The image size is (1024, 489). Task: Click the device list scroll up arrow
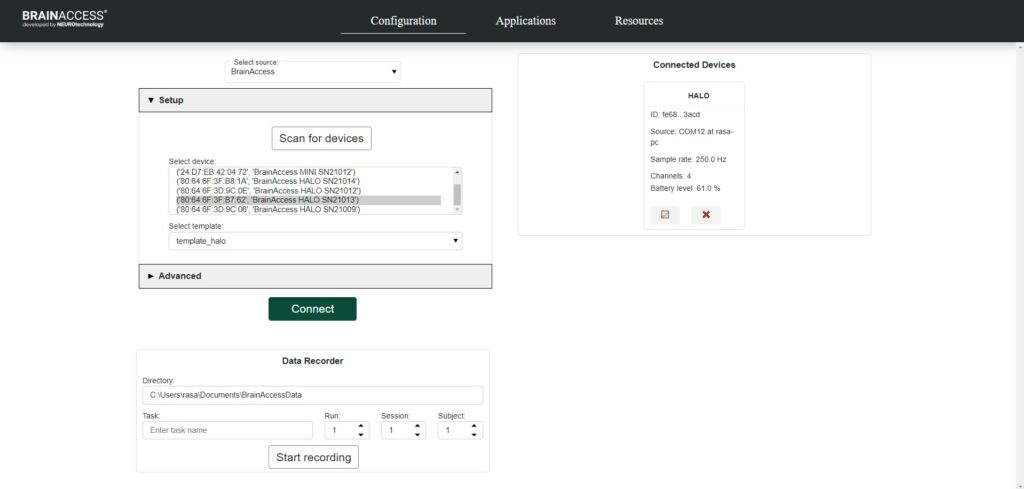point(457,172)
